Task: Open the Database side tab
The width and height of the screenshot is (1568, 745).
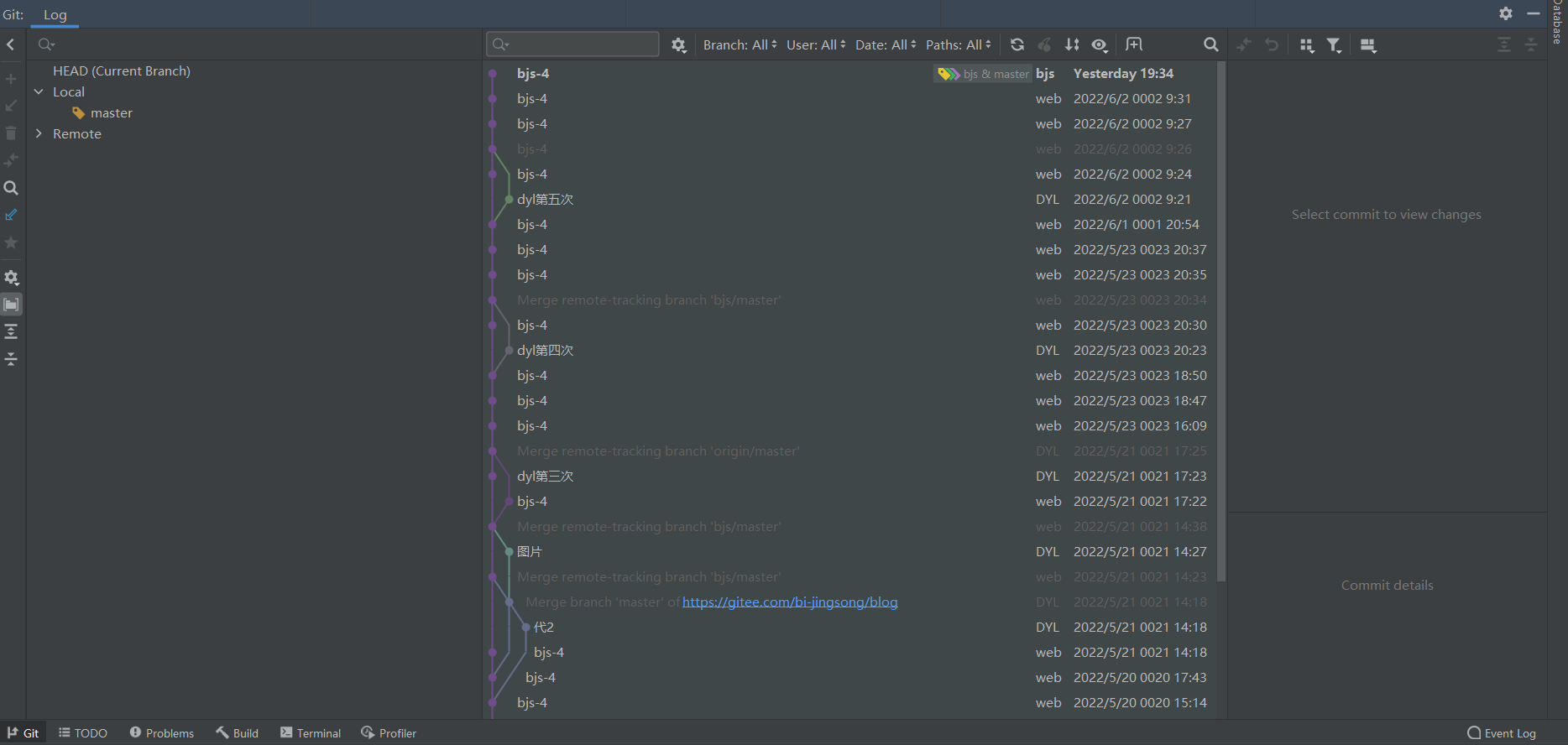Action: [x=1558, y=22]
